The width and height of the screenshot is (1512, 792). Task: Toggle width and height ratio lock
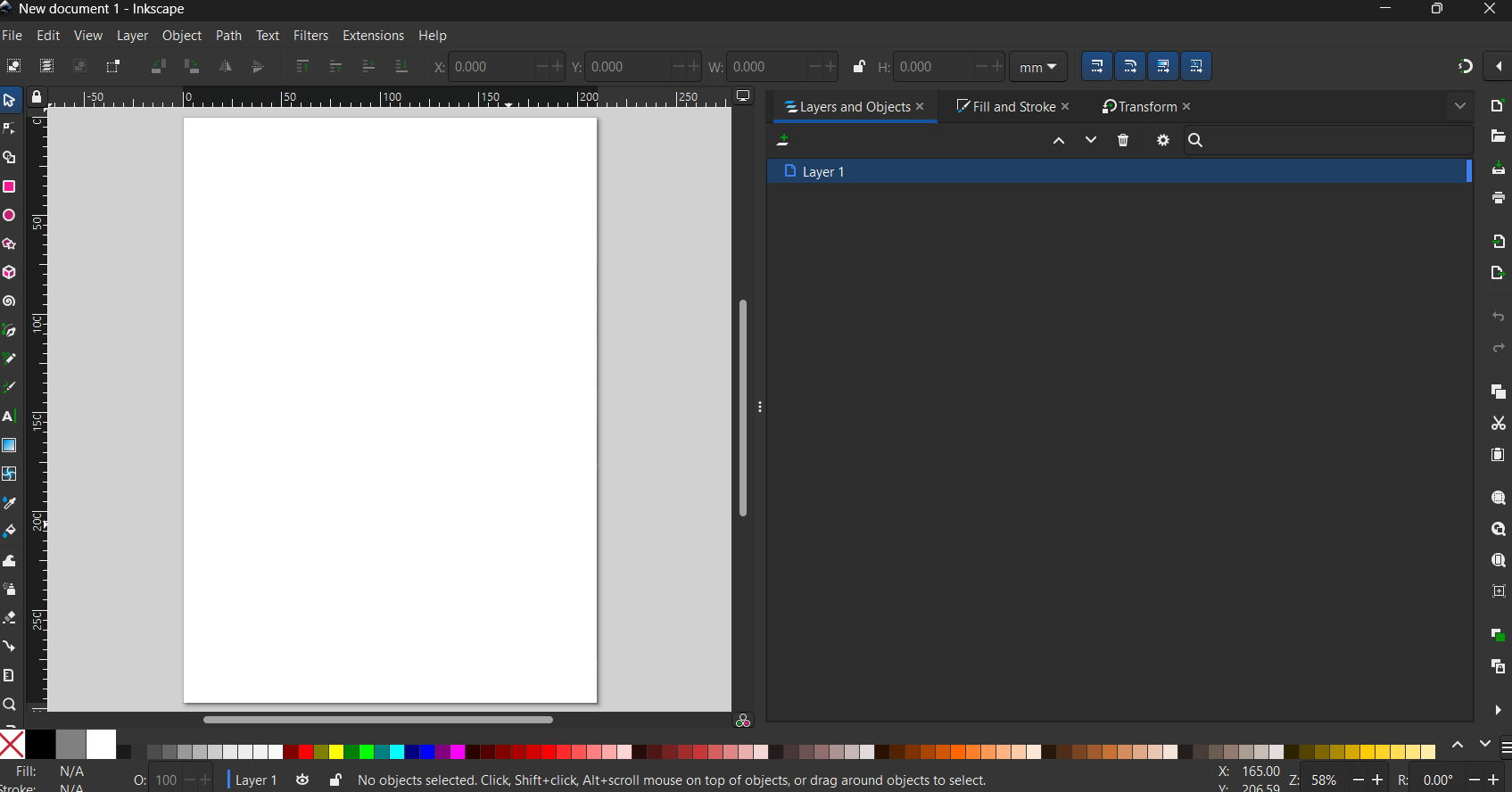click(x=858, y=67)
